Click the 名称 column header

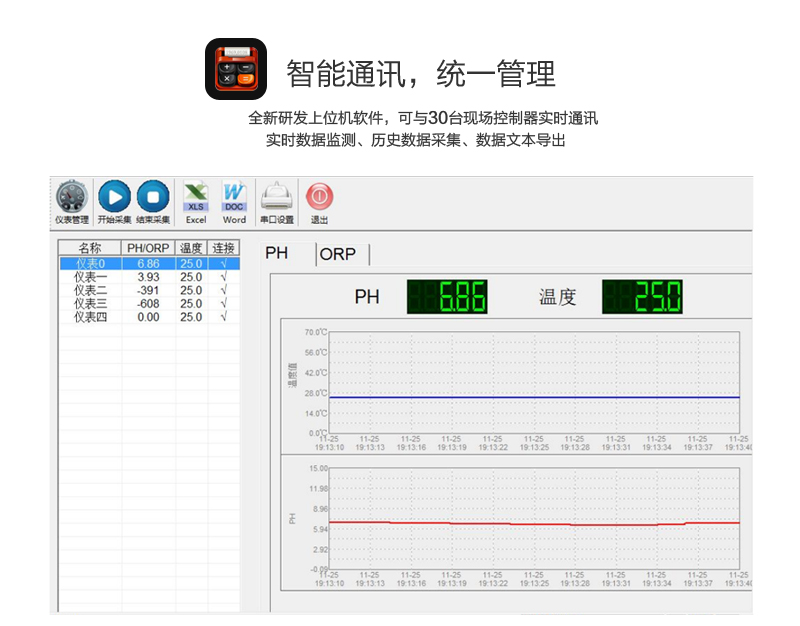pos(90,248)
